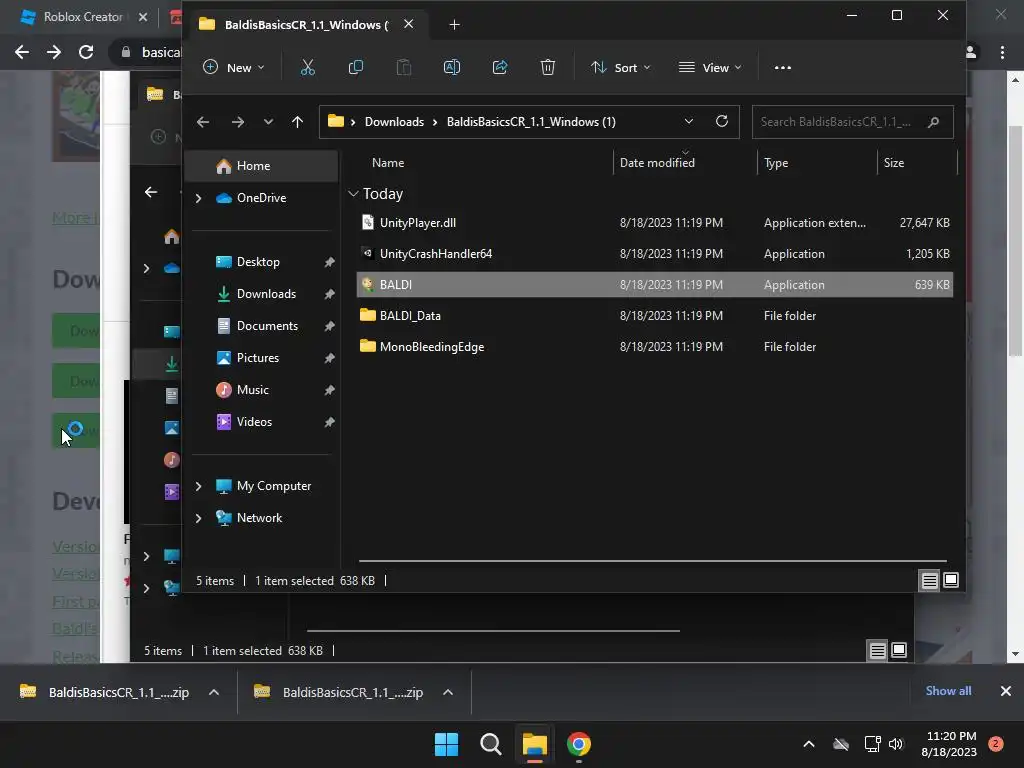
Task: Expand My Computer tree node
Action: pyautogui.click(x=199, y=486)
